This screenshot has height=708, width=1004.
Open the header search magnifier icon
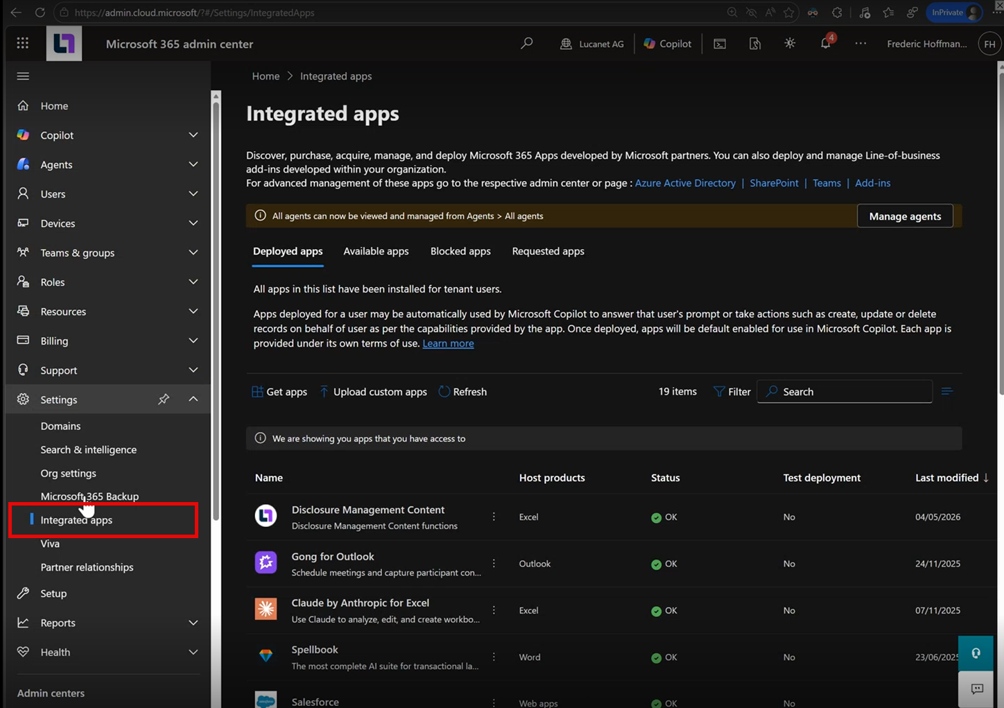[x=526, y=44]
